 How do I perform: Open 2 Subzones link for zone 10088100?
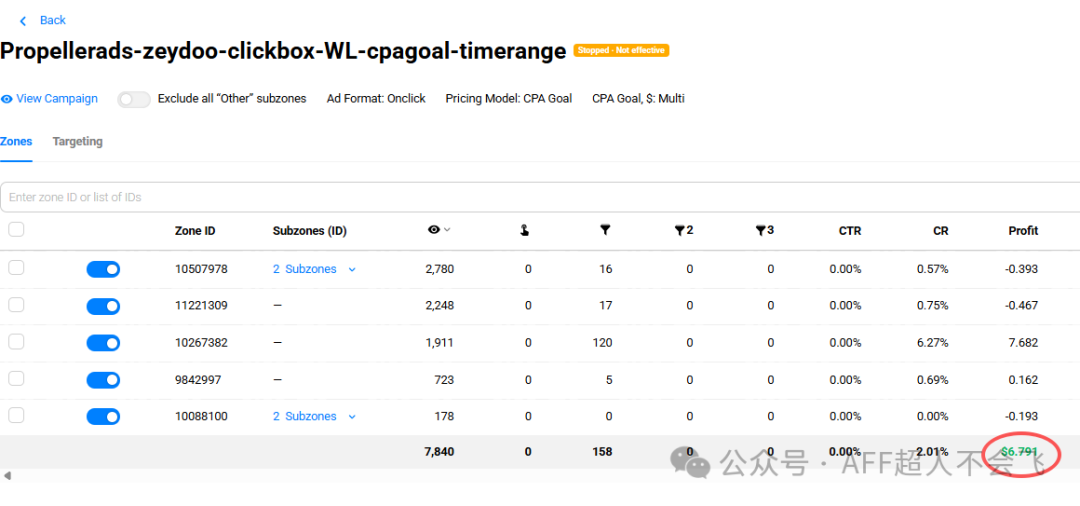click(304, 416)
